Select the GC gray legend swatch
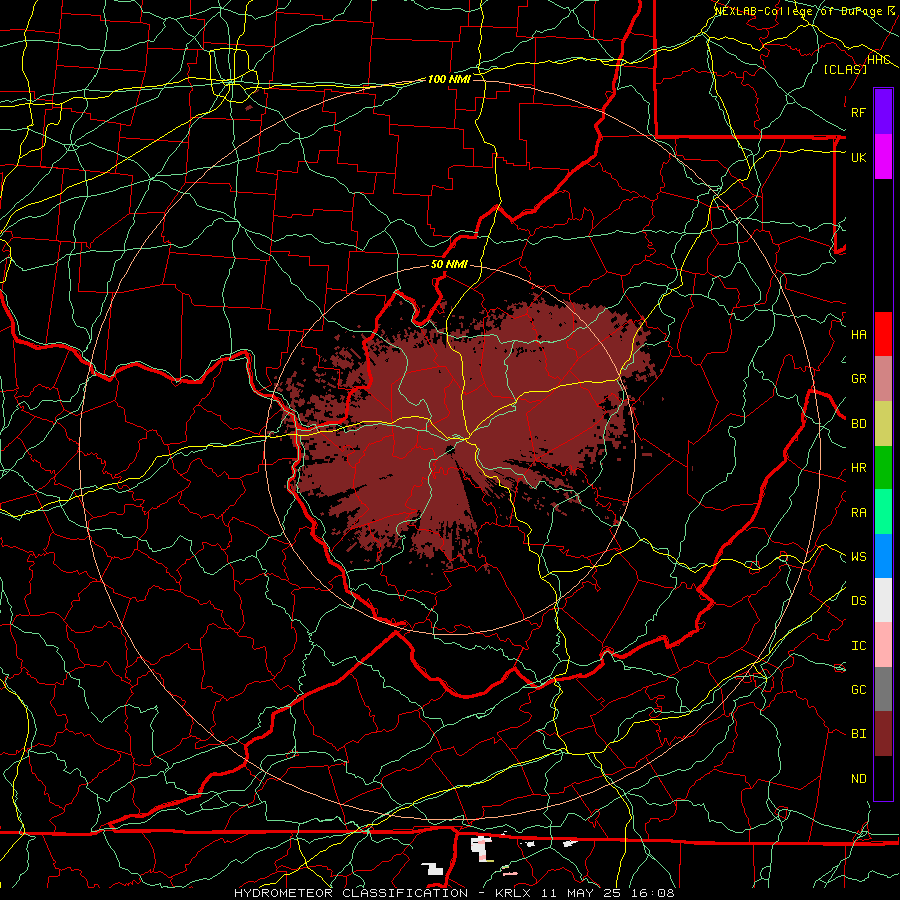The width and height of the screenshot is (900, 900). 883,689
